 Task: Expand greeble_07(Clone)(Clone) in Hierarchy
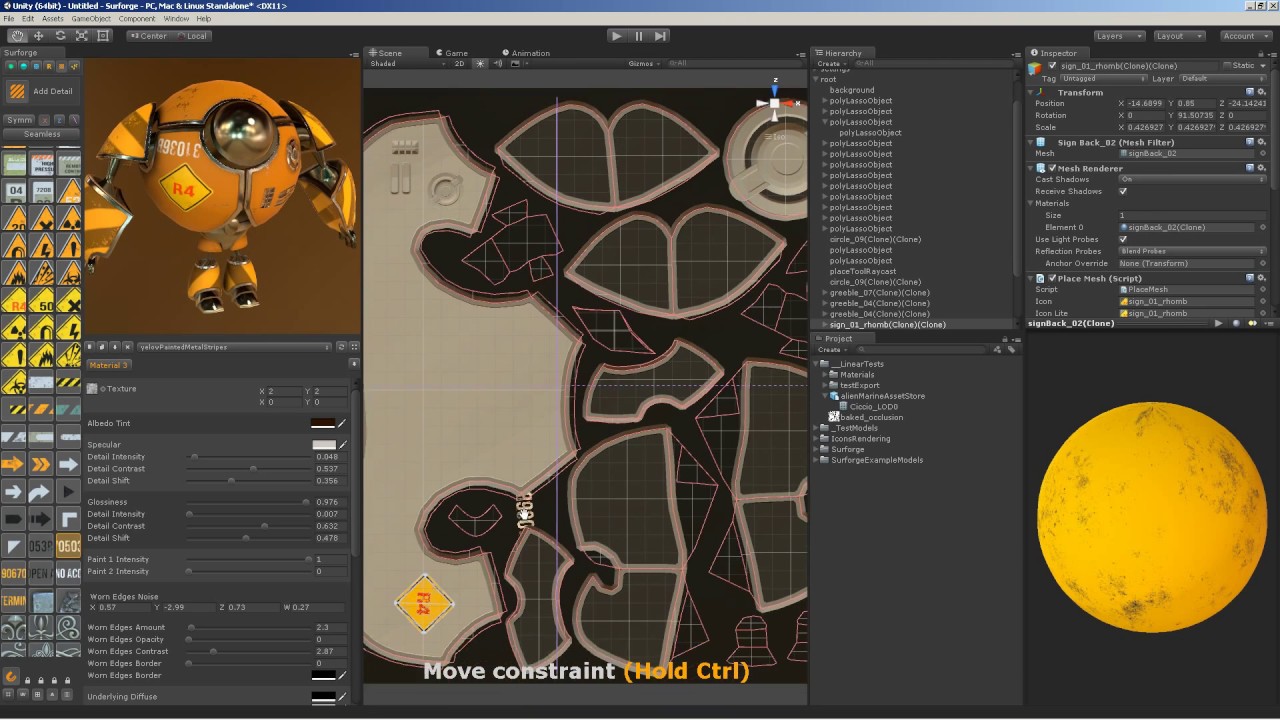(x=825, y=293)
